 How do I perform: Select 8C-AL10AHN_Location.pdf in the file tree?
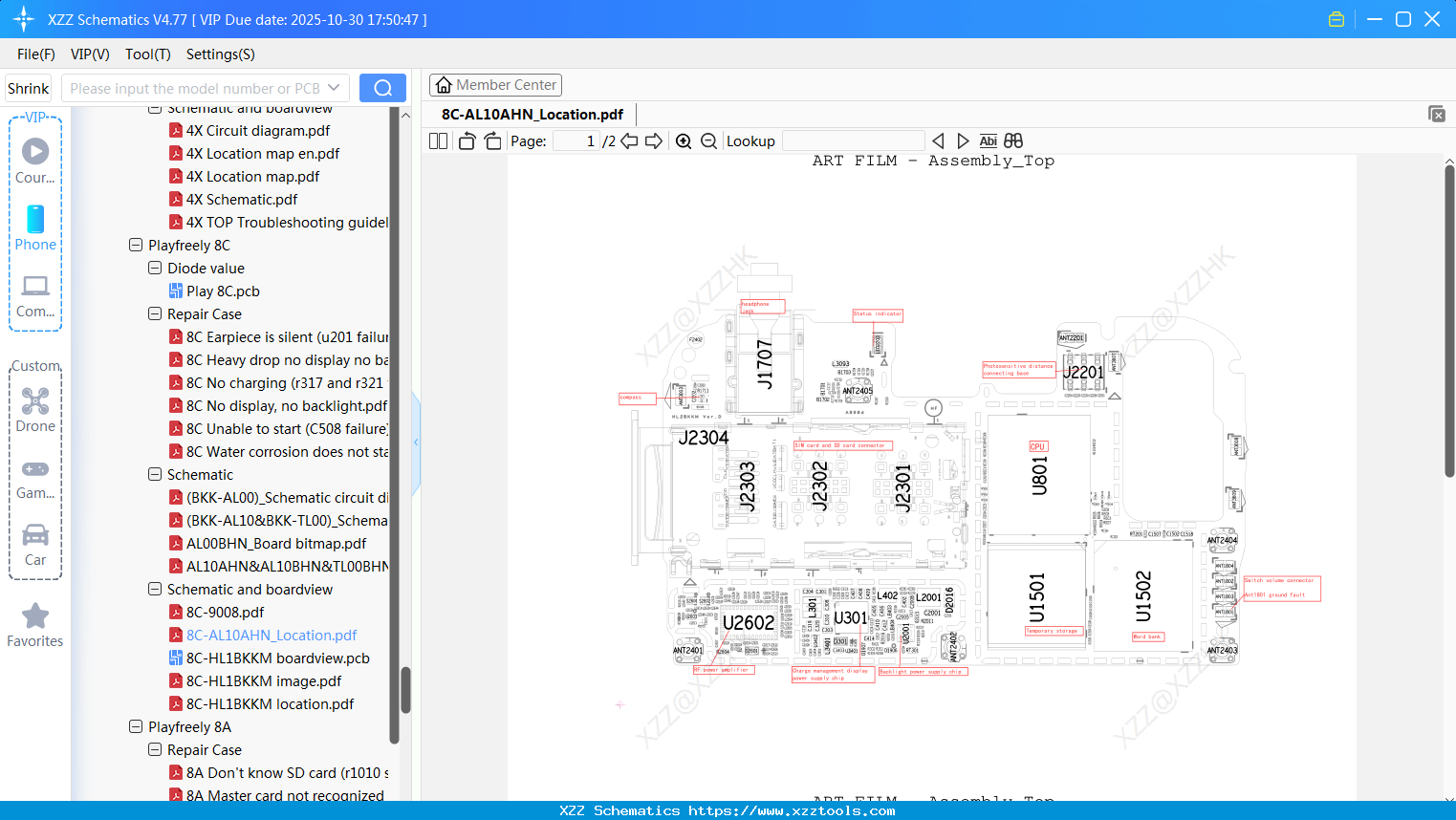(x=263, y=636)
